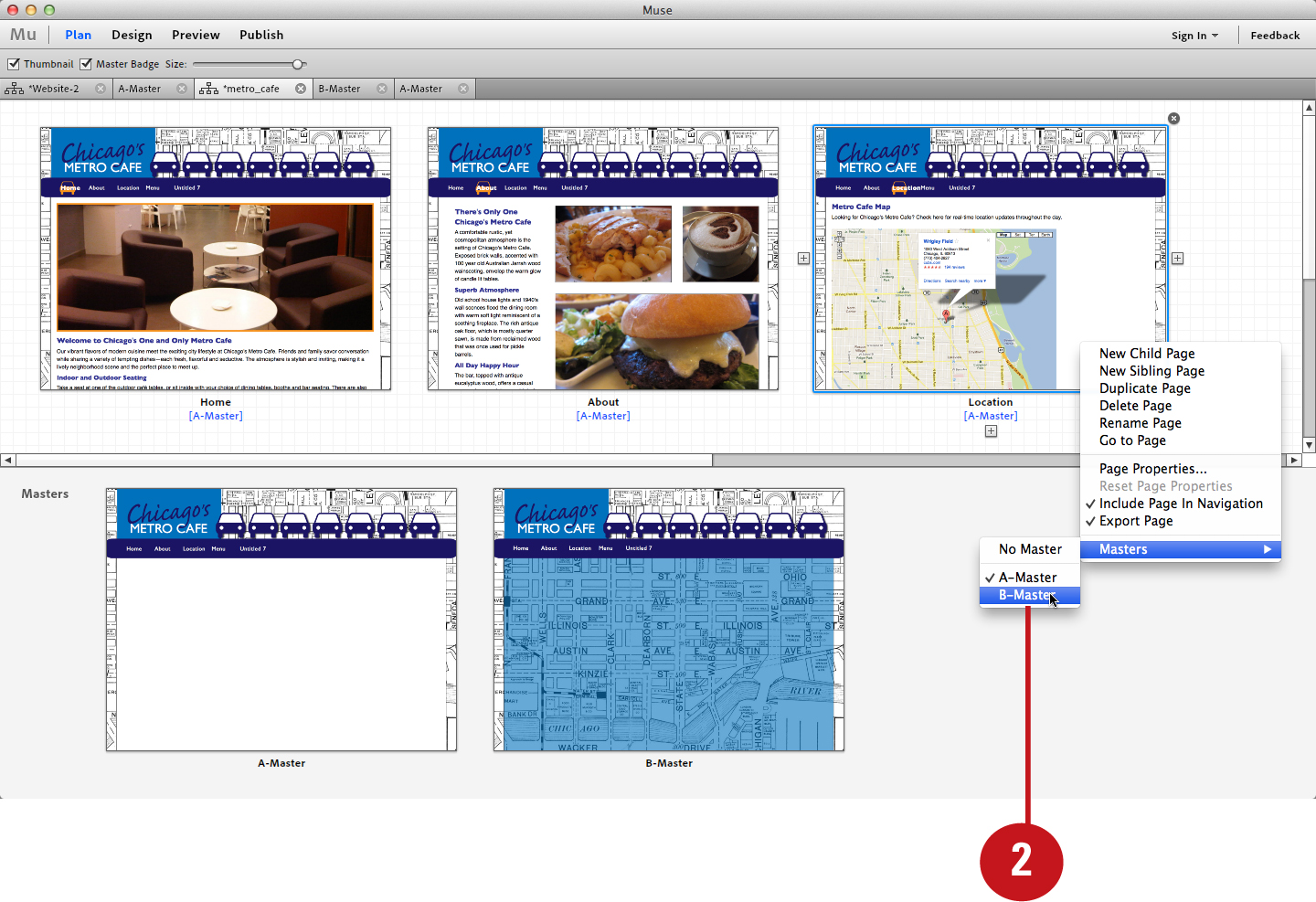Toggle the Master Badge checkbox
The width and height of the screenshot is (1316, 902).
tap(86, 64)
